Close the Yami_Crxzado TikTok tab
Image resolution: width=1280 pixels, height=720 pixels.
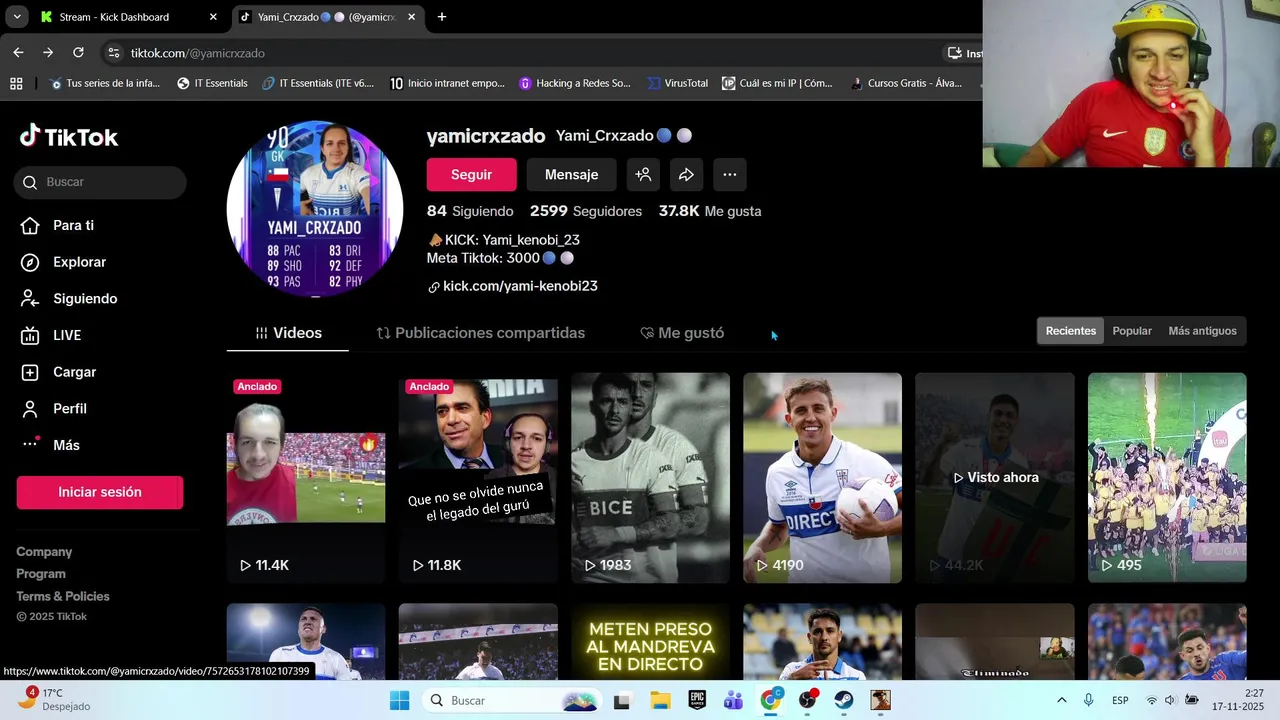pos(411,17)
